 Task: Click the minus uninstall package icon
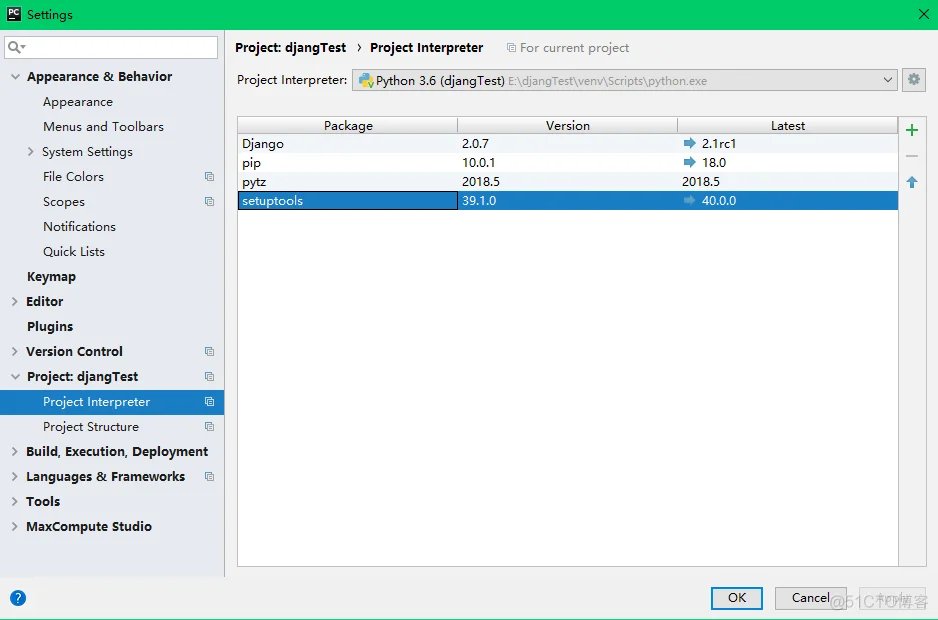(912, 156)
